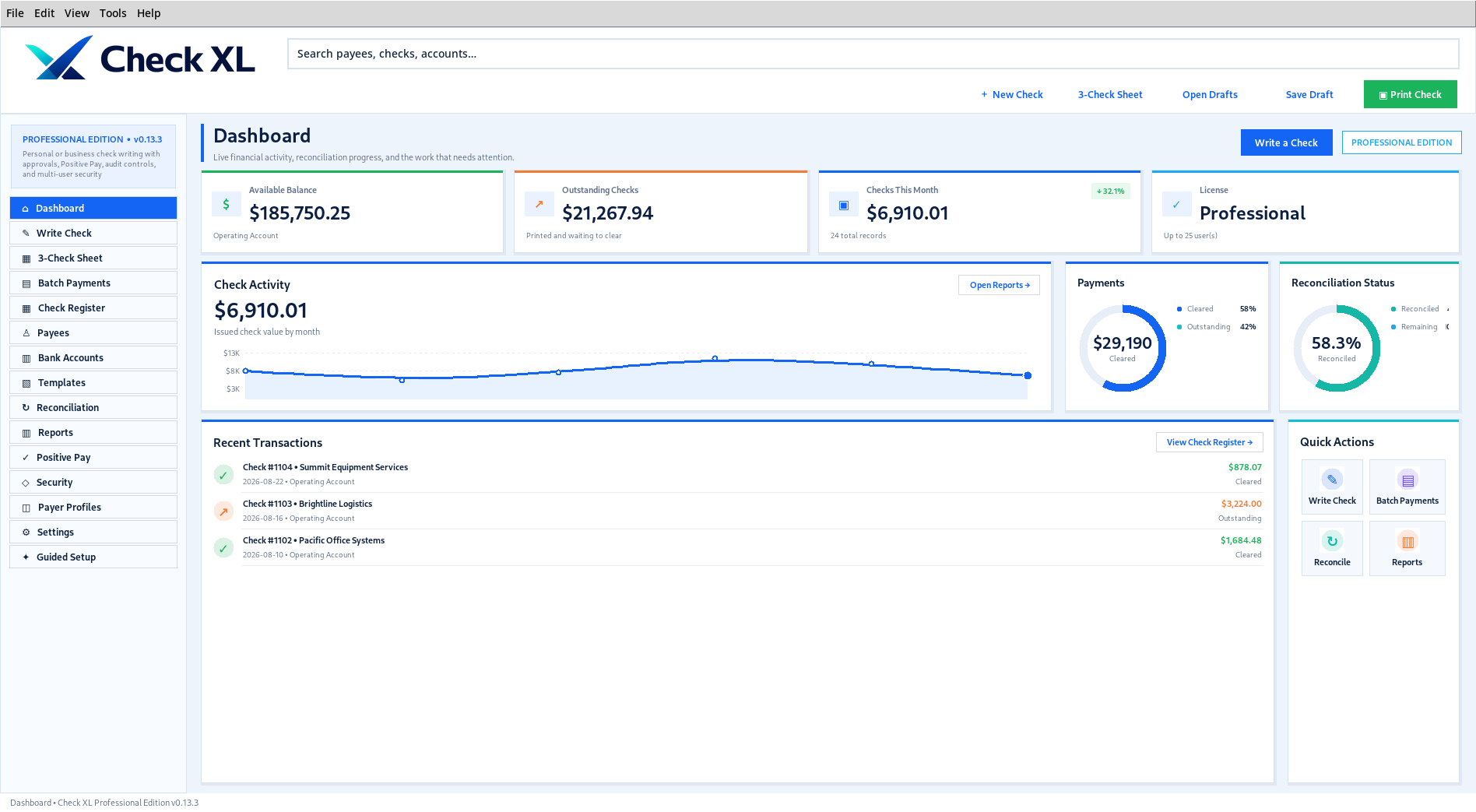The height and width of the screenshot is (812, 1476).
Task: Open the 3-Check Sheet sidebar item
Action: [x=93, y=258]
